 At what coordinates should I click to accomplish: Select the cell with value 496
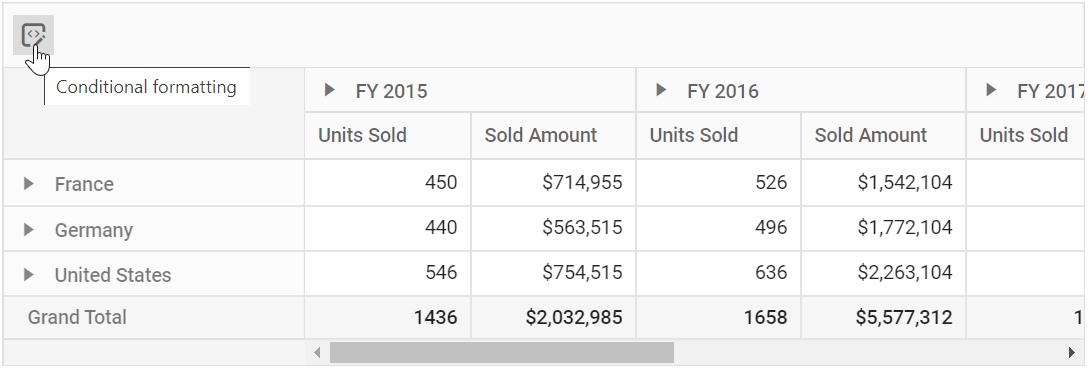point(718,228)
